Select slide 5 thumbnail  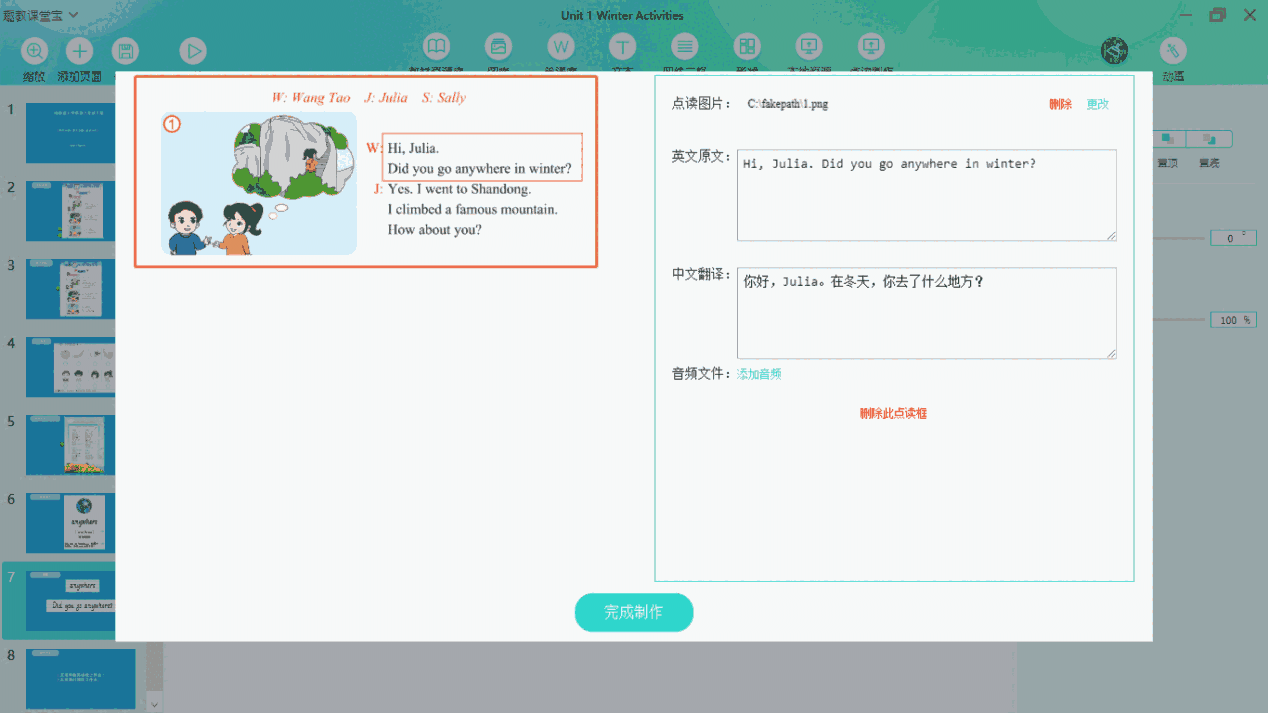point(70,445)
